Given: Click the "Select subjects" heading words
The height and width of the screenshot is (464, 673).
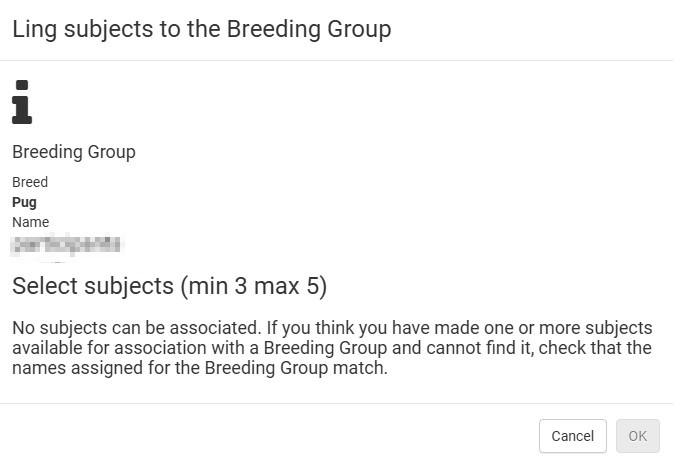Looking at the screenshot, I should [x=93, y=287].
